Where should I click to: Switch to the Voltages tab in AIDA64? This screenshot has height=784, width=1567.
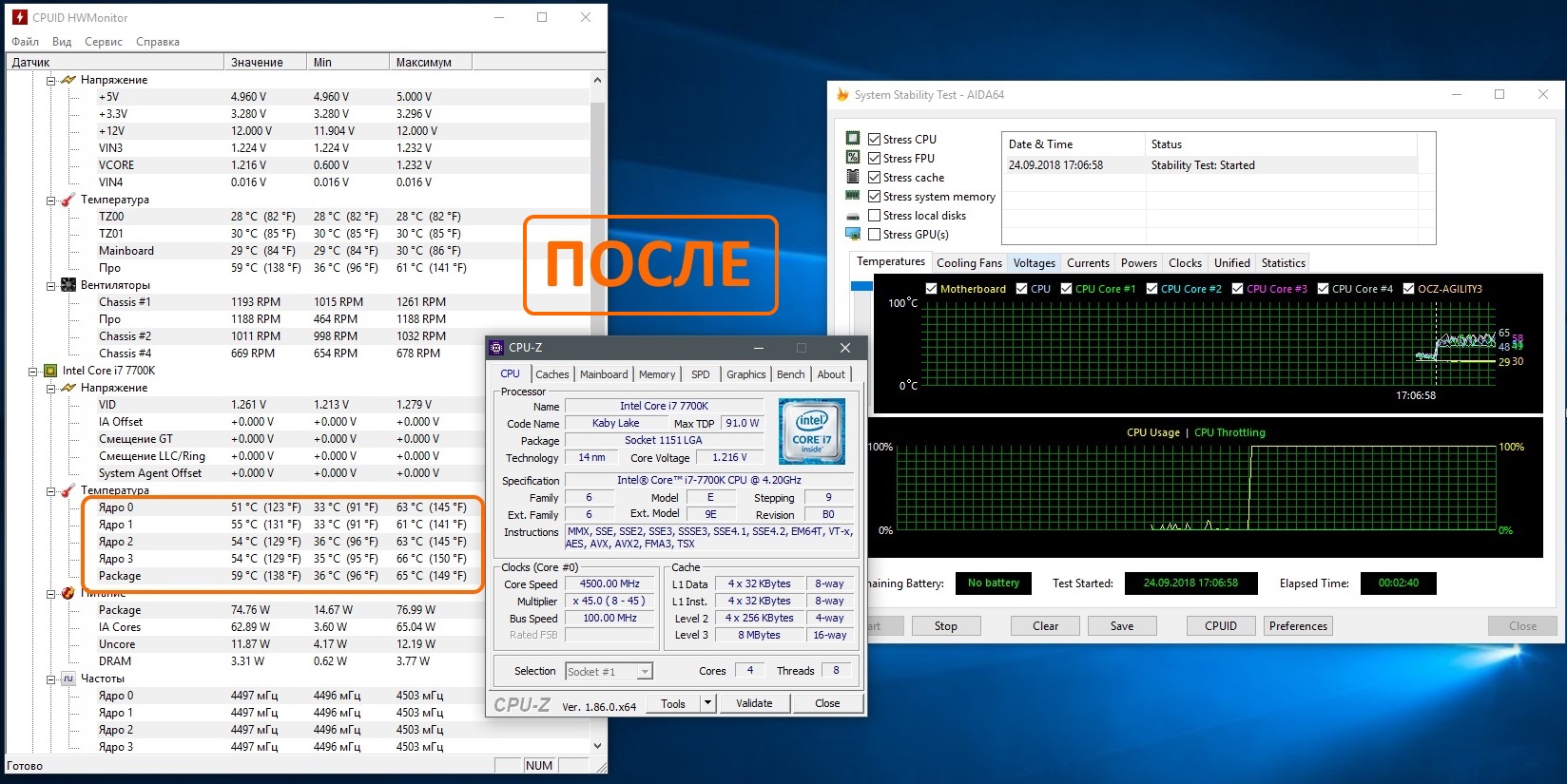pyautogui.click(x=1035, y=263)
